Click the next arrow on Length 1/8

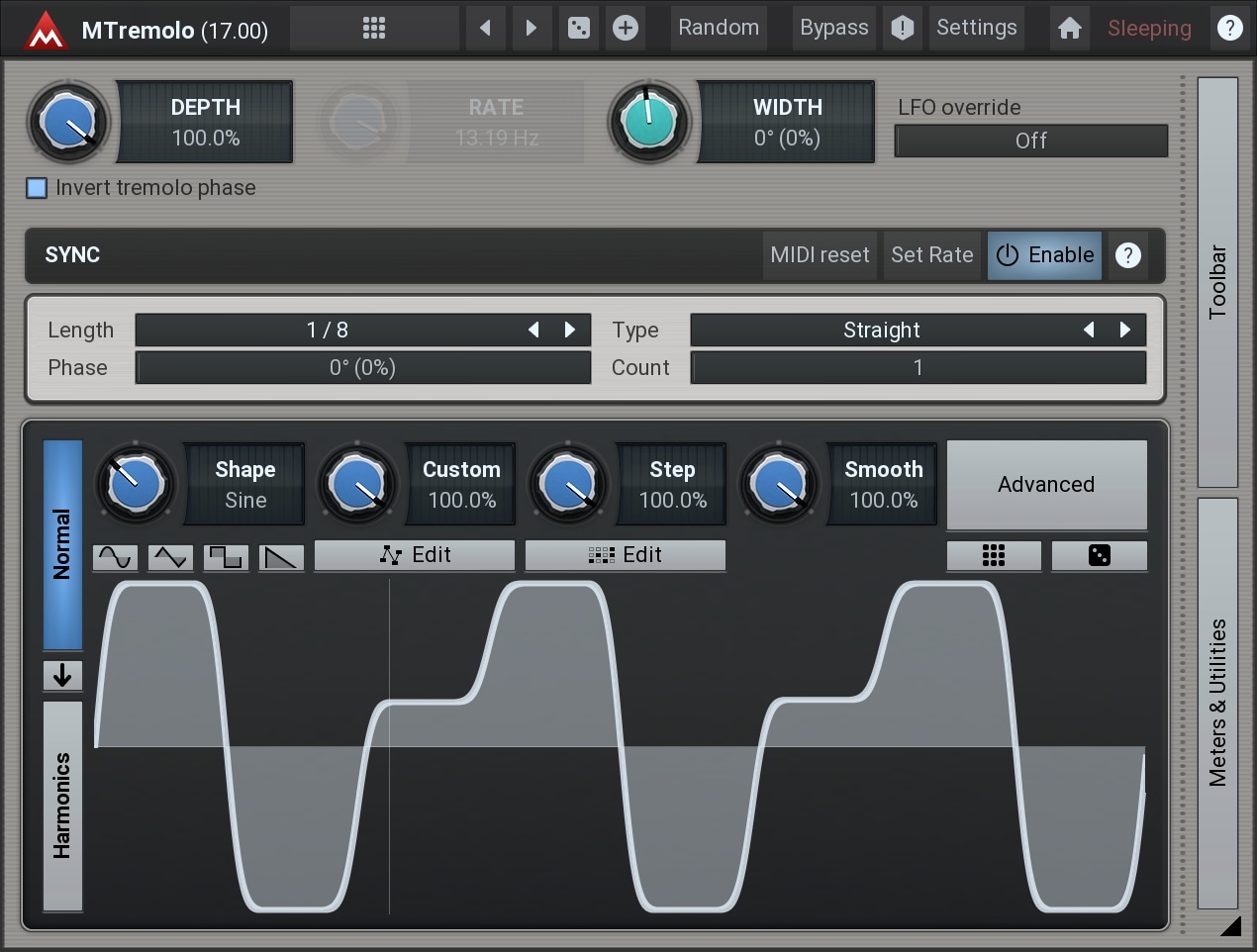point(570,330)
